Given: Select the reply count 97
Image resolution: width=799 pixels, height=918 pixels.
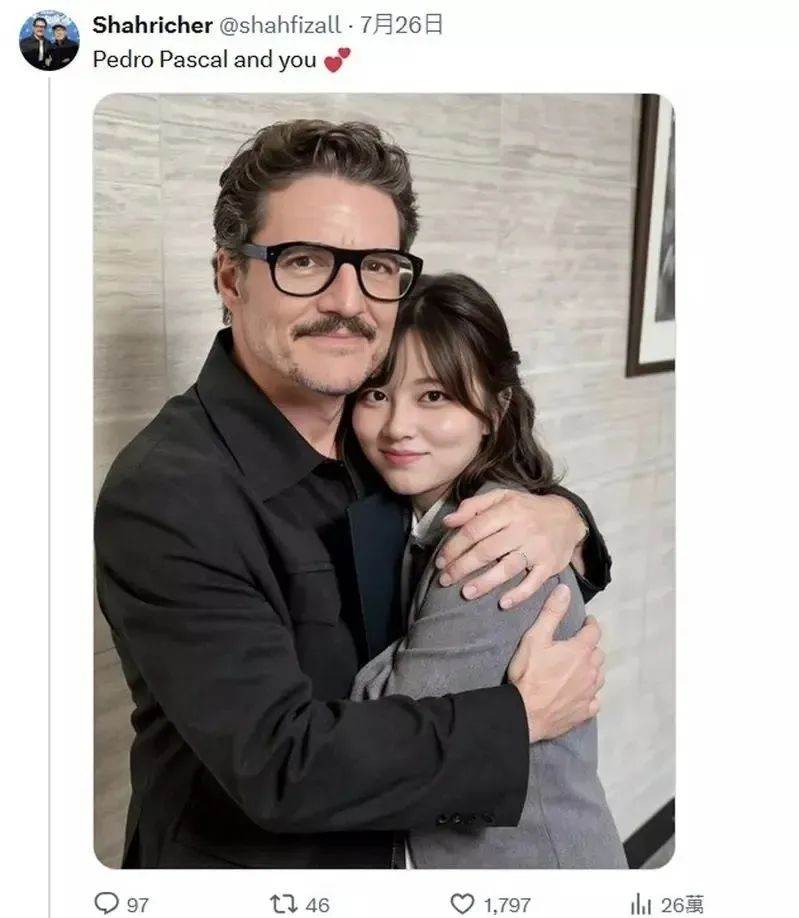Looking at the screenshot, I should point(138,905).
